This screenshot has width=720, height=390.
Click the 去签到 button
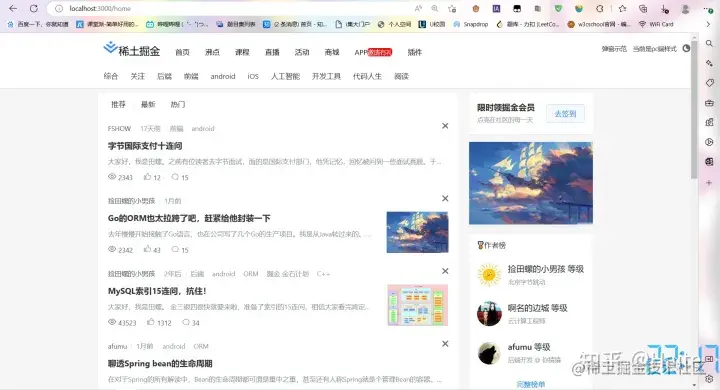pos(565,113)
